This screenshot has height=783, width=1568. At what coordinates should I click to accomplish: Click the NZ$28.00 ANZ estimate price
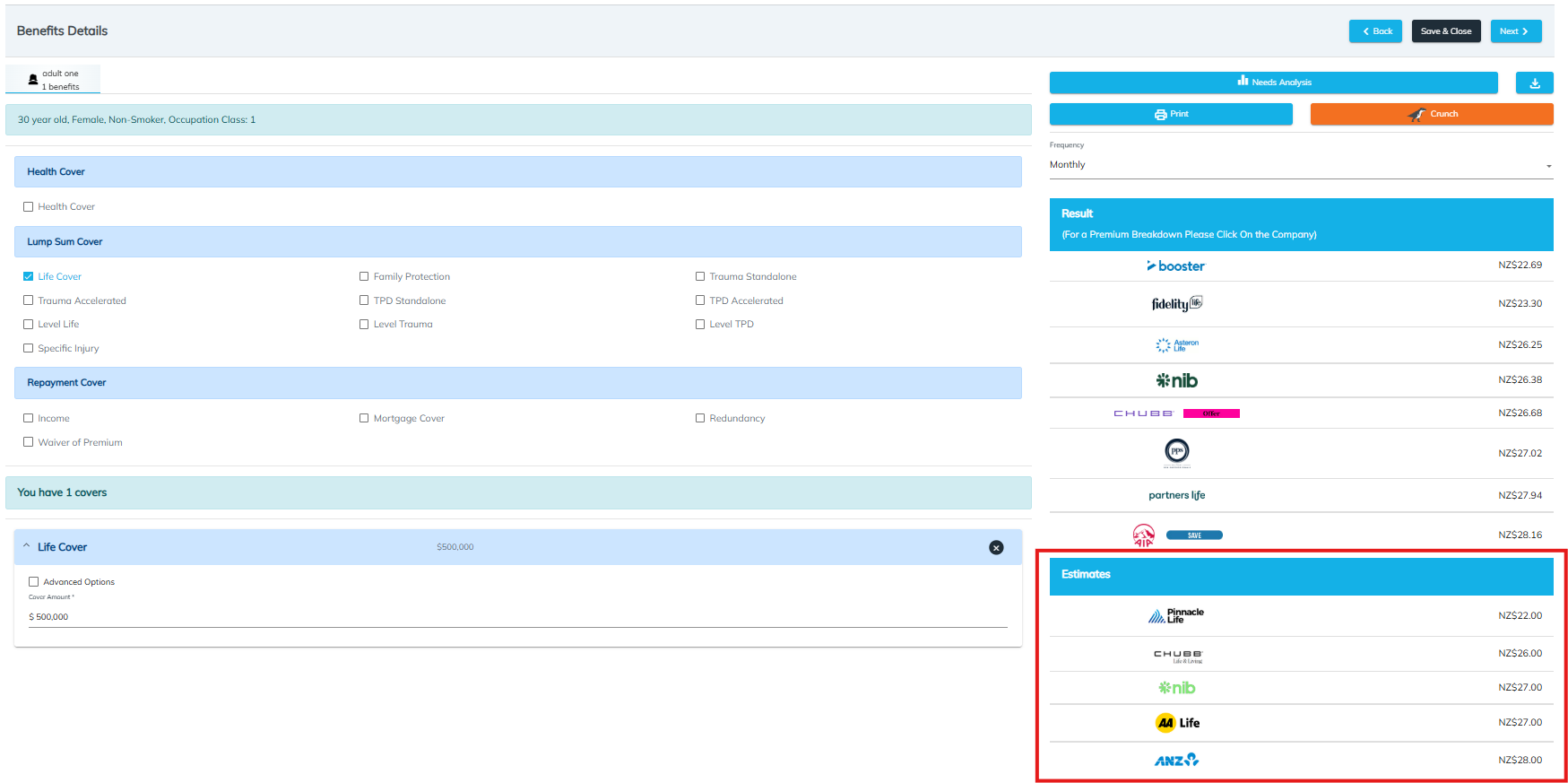(1520, 761)
